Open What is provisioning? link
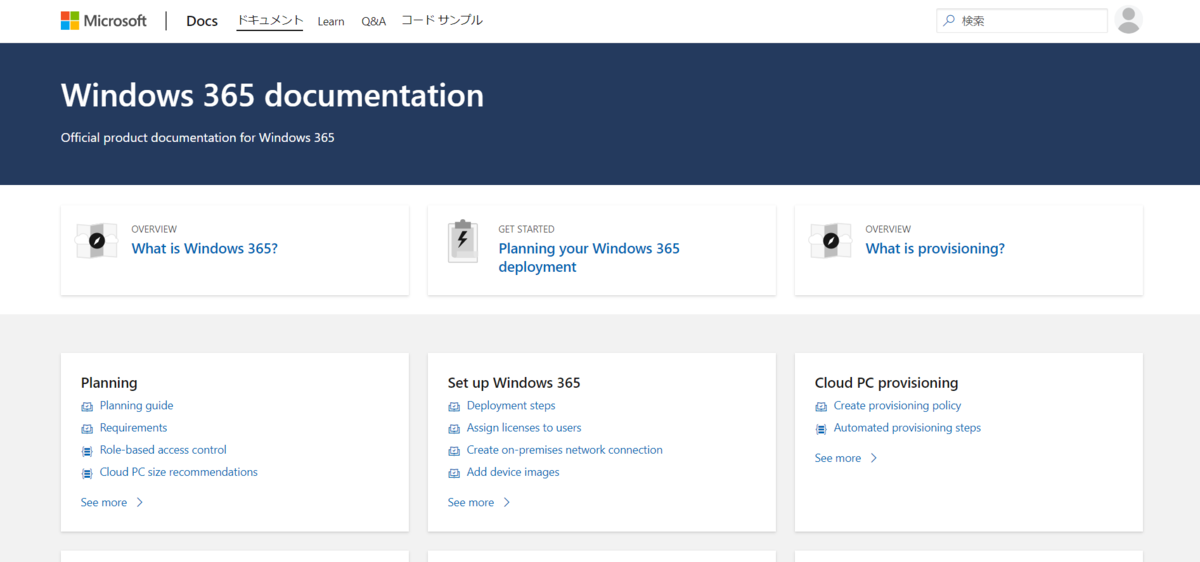Viewport: 1200px width, 562px height. click(935, 248)
